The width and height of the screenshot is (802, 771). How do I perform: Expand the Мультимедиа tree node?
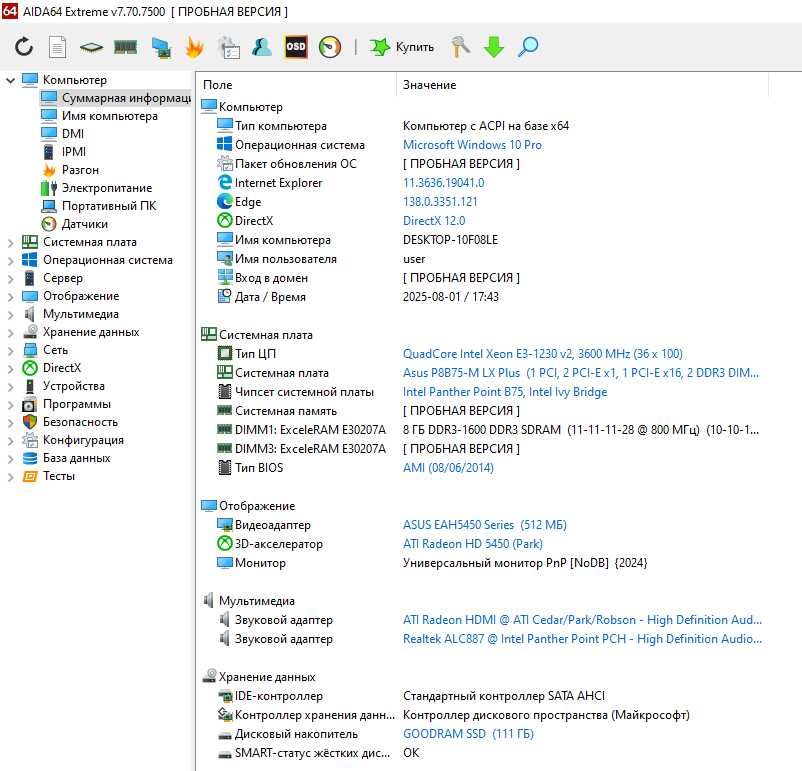click(x=10, y=315)
